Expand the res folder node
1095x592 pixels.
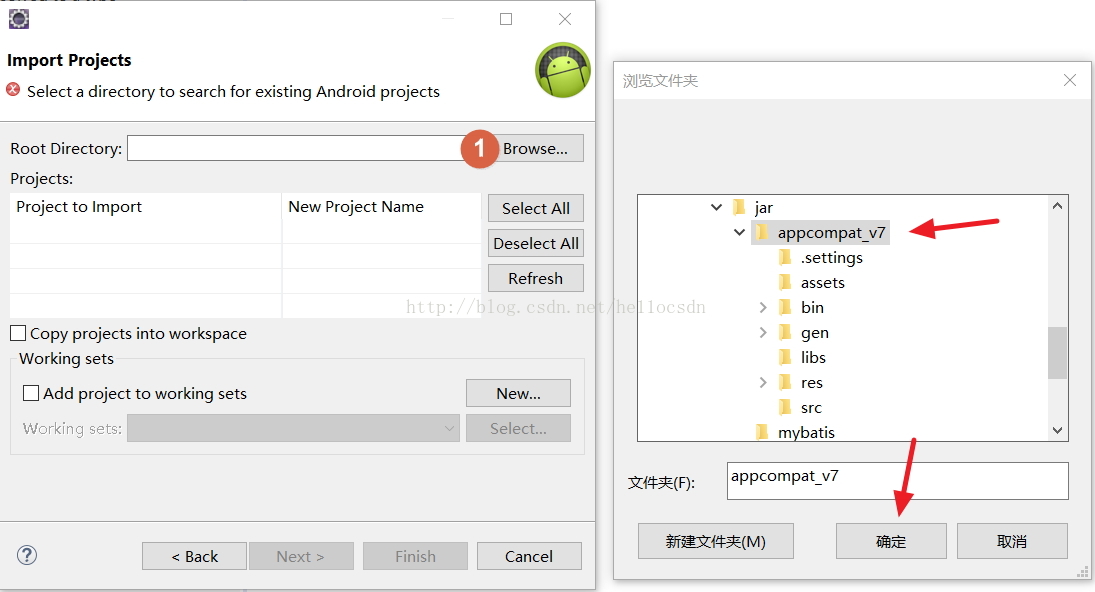[763, 383]
